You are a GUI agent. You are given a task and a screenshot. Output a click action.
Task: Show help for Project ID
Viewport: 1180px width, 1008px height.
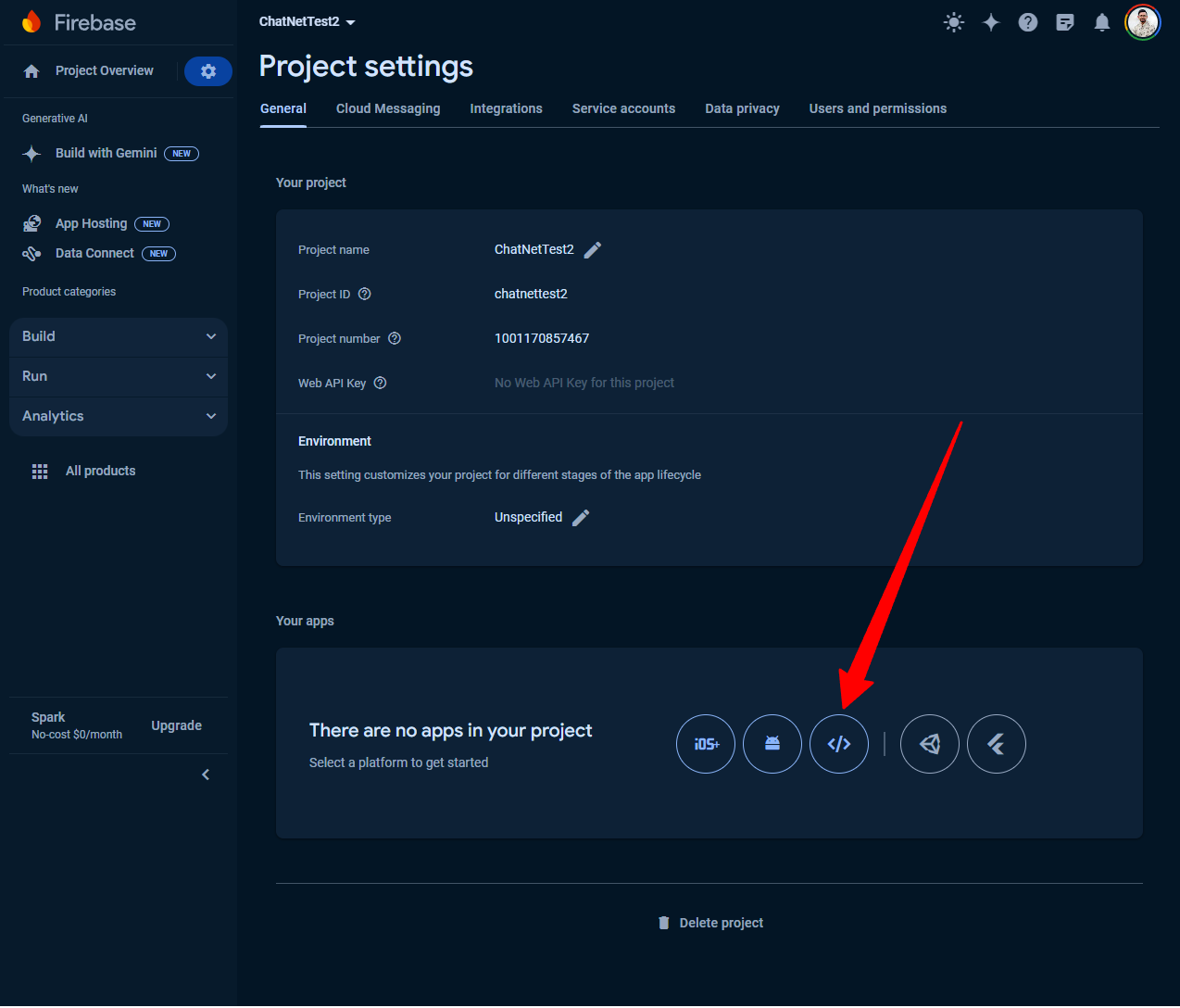365,295
